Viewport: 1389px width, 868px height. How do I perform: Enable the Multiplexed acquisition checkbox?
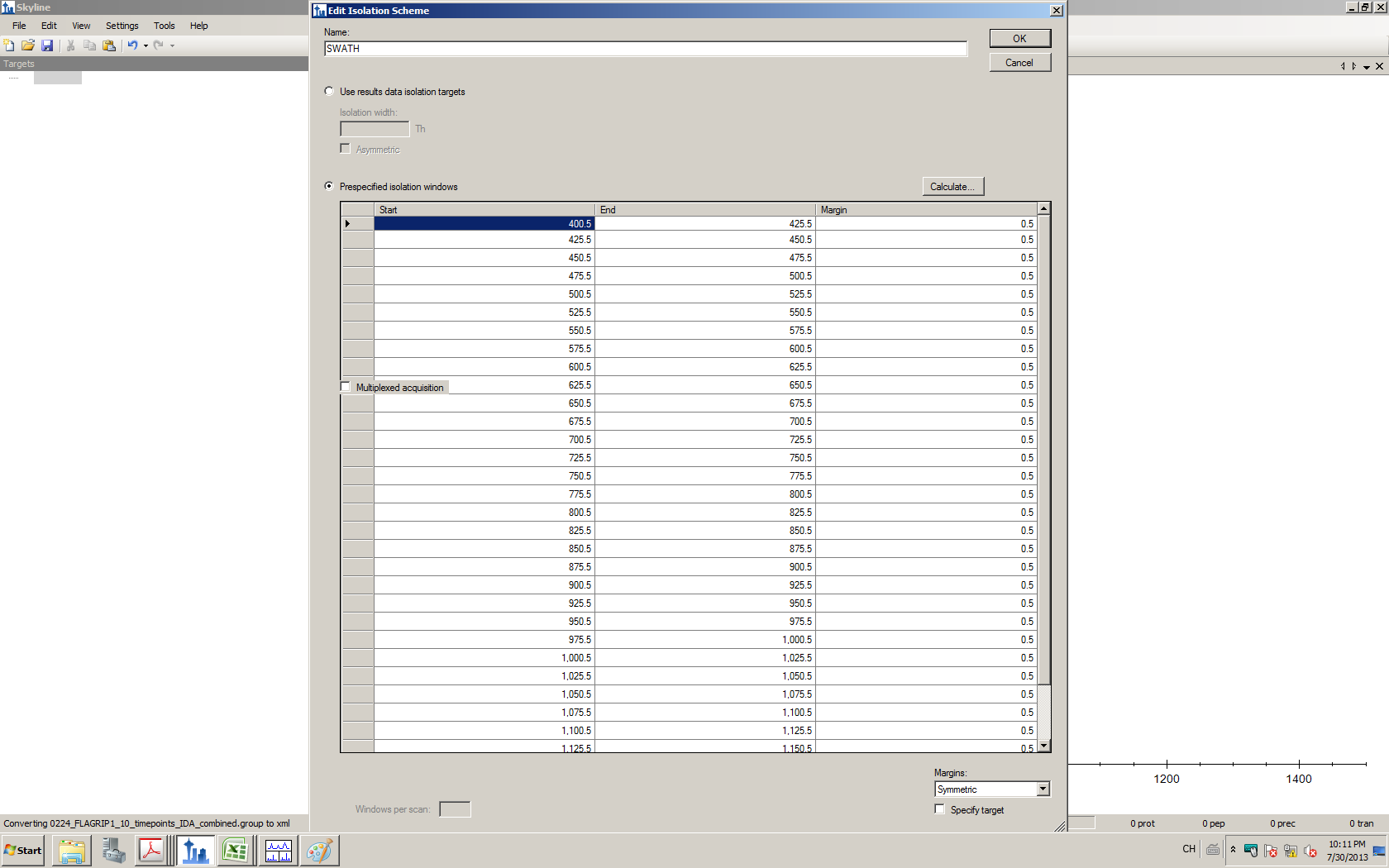click(x=346, y=387)
